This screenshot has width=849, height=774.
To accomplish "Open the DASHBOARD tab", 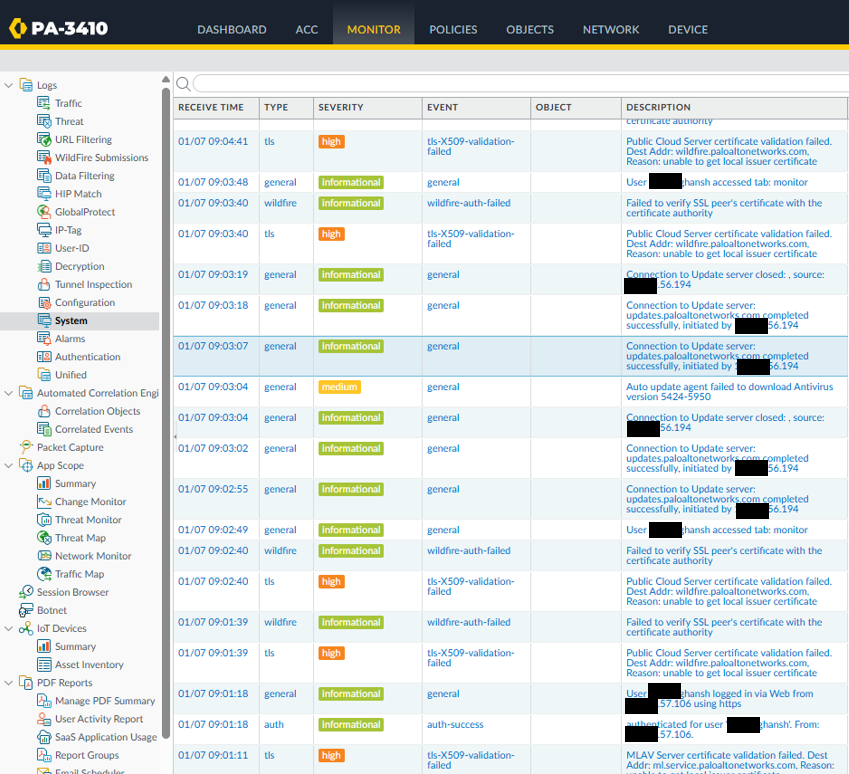I will (x=231, y=29).
